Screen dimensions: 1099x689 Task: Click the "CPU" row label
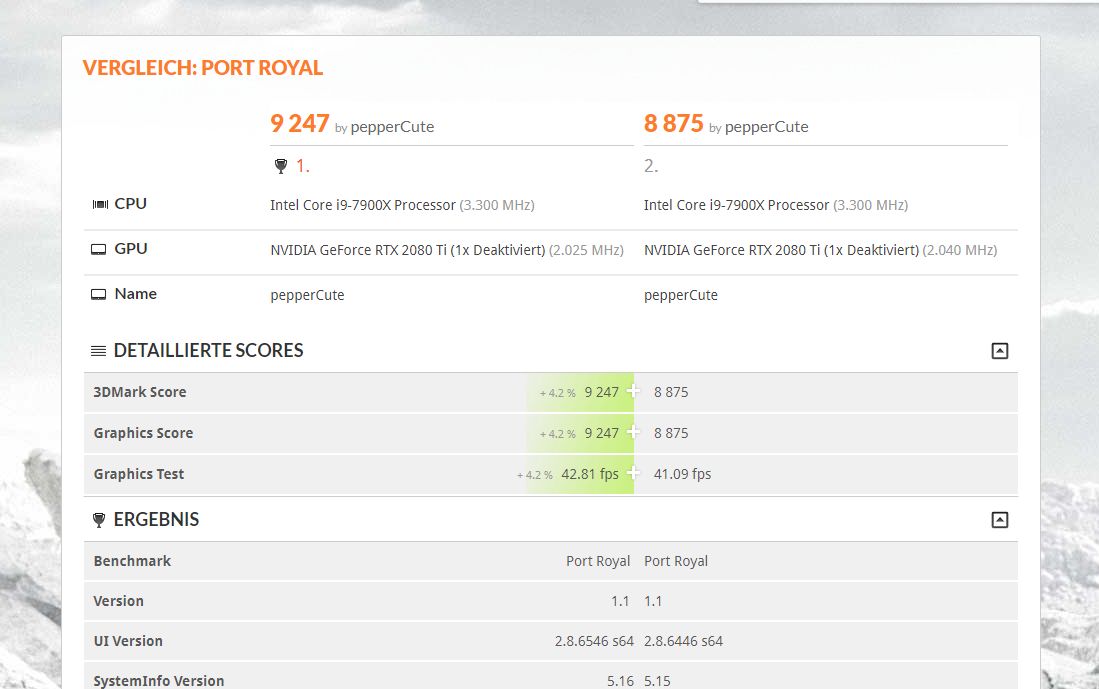point(130,203)
